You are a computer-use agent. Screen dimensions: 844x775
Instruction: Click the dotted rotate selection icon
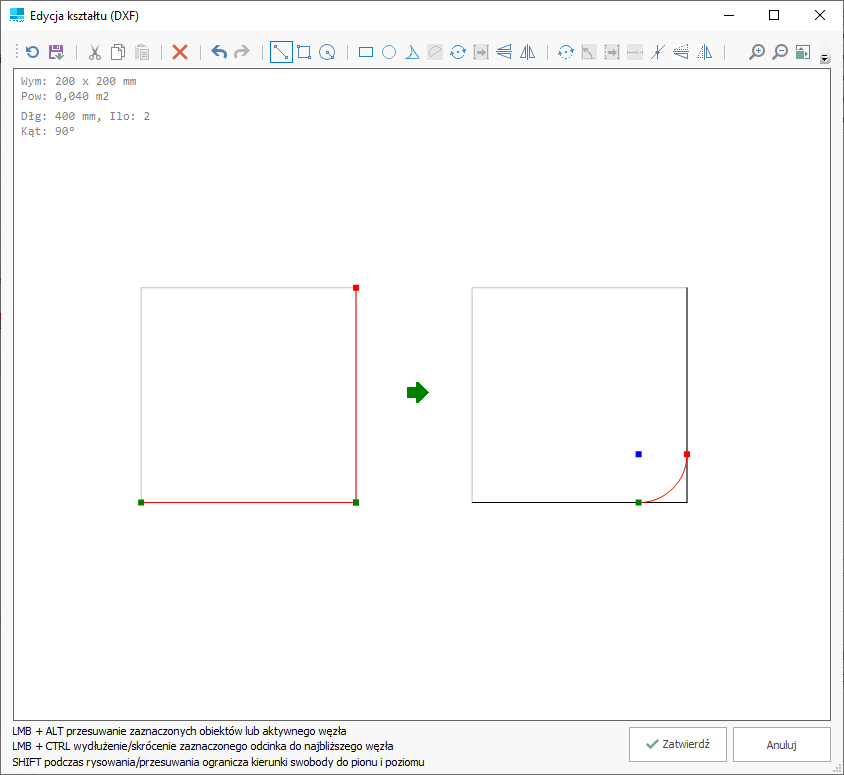tap(566, 52)
